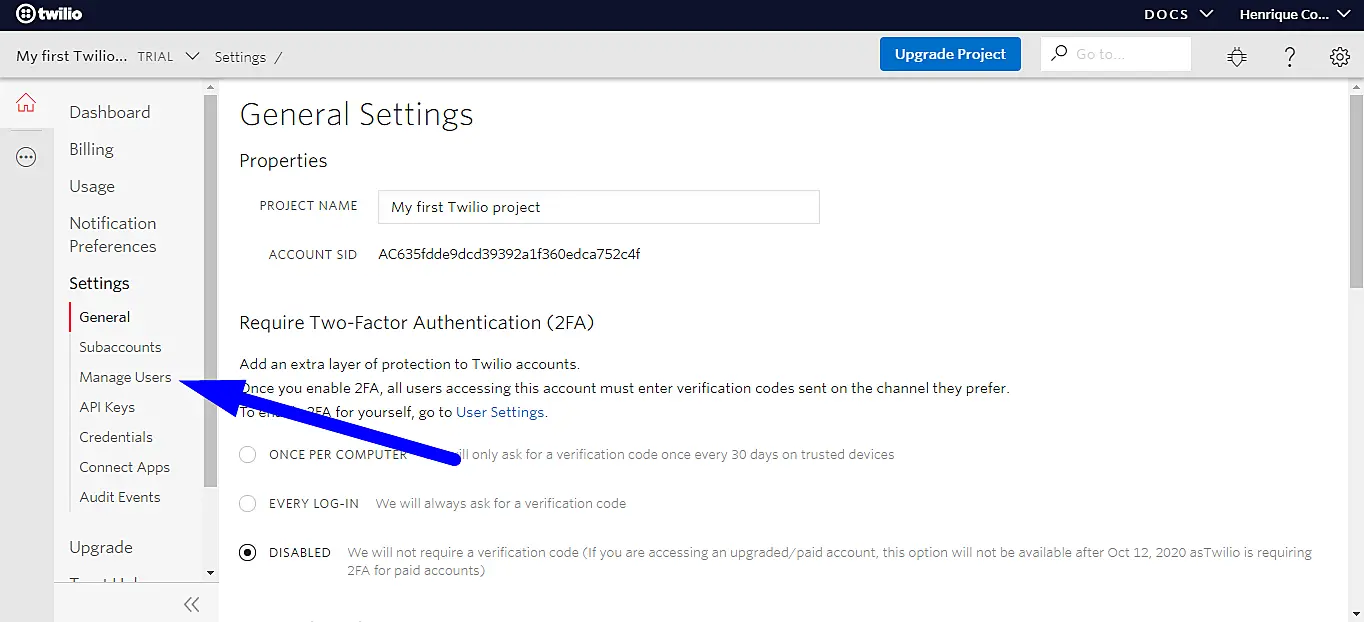1364x622 pixels.
Task: Open Billing in sidebar
Action: tap(91, 149)
